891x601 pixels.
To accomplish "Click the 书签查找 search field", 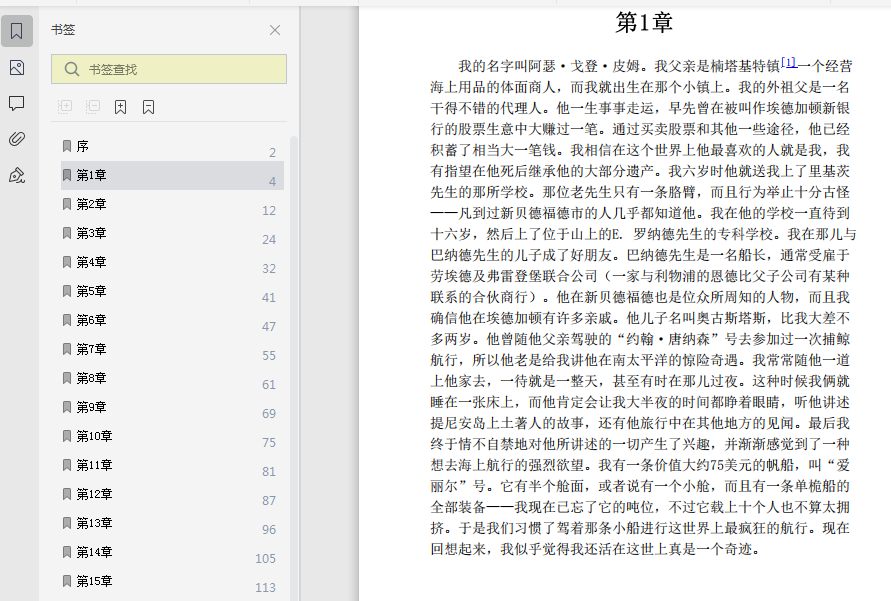I will [x=169, y=69].
